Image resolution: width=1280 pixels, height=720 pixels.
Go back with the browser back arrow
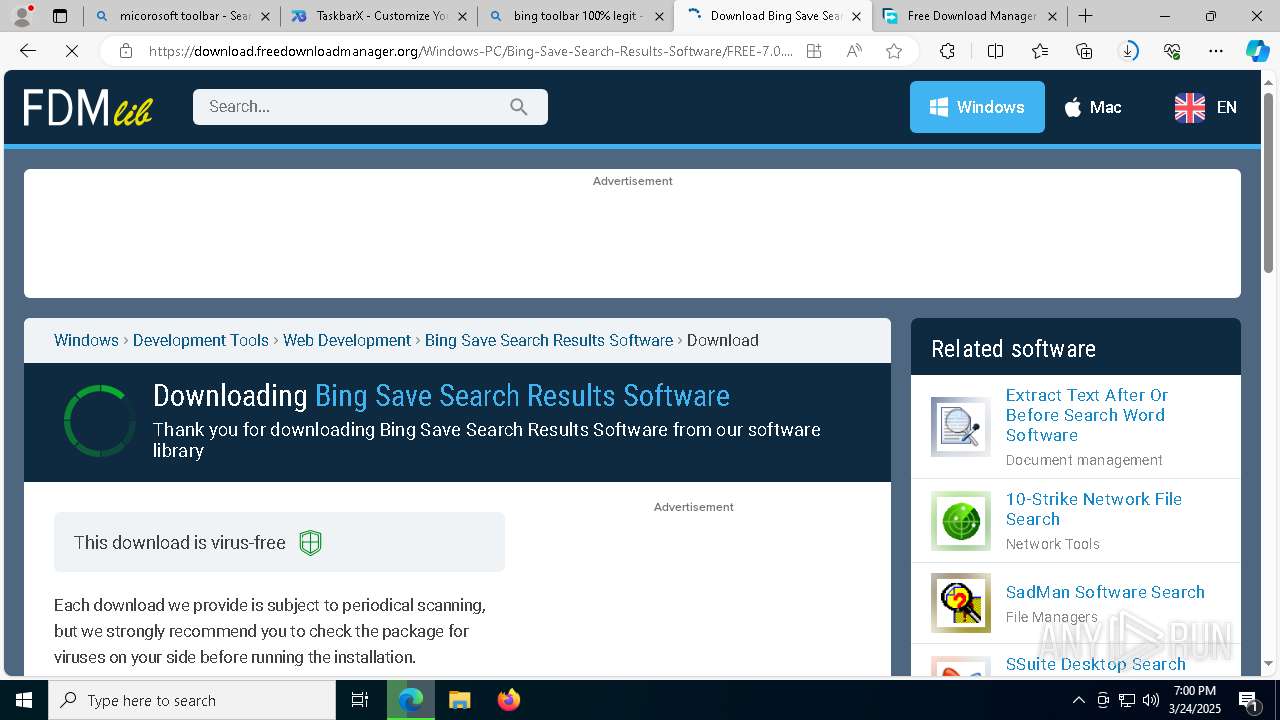tap(28, 51)
